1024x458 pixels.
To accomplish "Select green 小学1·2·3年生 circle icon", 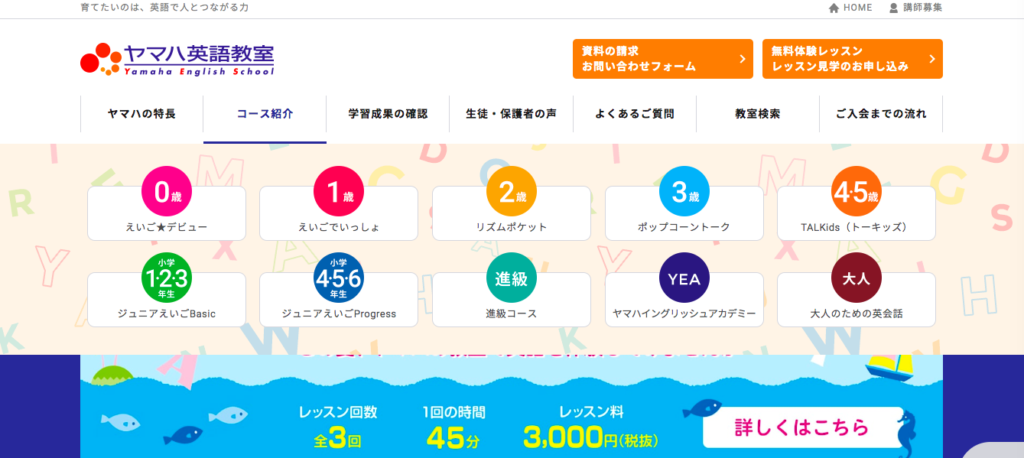I will [167, 278].
